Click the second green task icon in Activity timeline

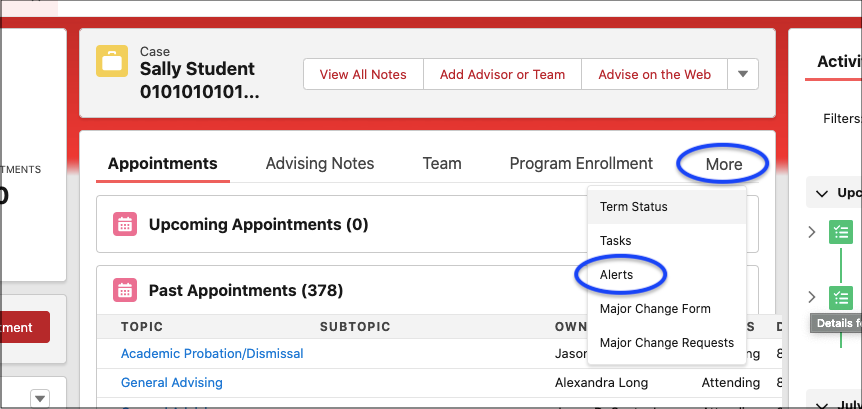point(841,297)
